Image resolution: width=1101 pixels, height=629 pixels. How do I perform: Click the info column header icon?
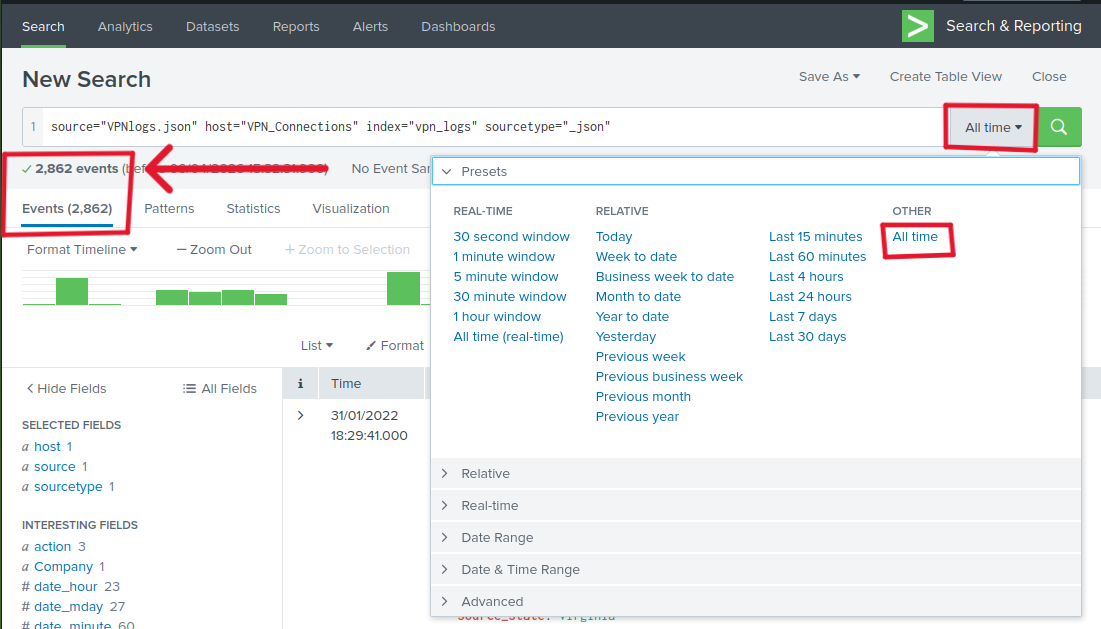pos(300,383)
